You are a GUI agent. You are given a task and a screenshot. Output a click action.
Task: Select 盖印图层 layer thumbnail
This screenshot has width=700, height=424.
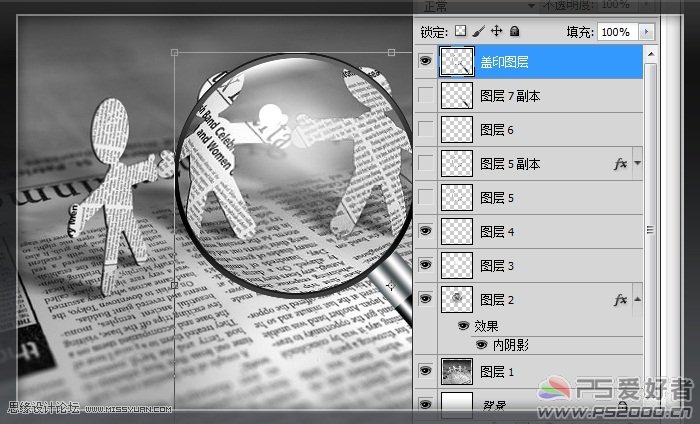pyautogui.click(x=457, y=62)
